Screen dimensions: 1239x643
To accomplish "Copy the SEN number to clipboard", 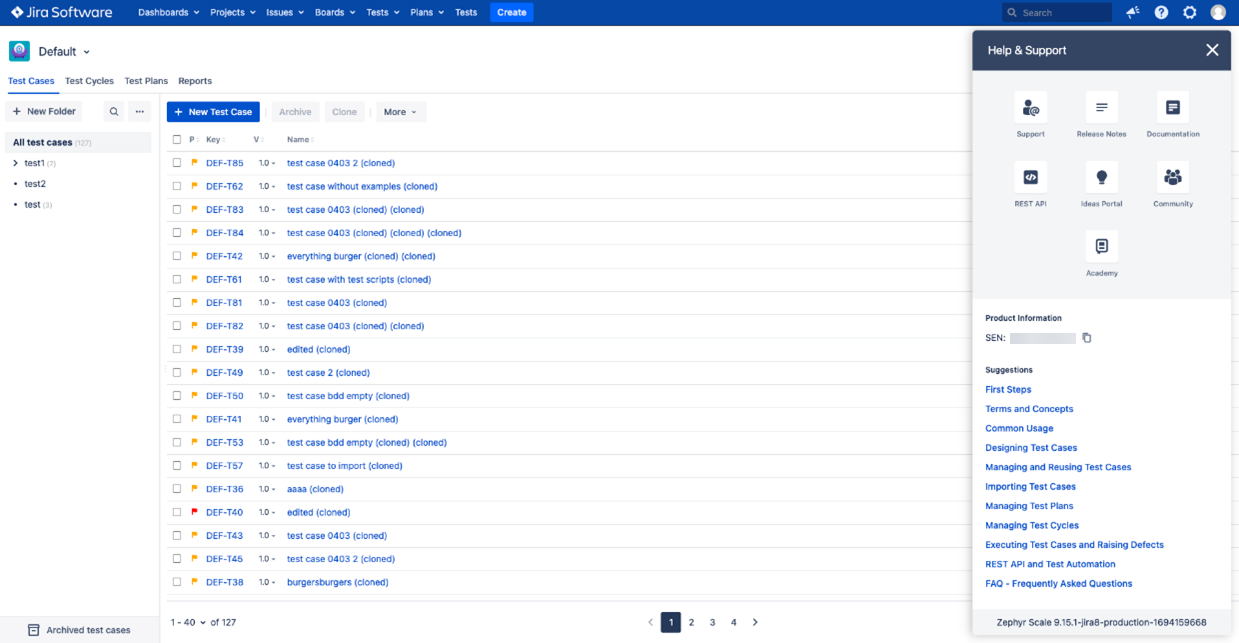I will [x=1087, y=338].
